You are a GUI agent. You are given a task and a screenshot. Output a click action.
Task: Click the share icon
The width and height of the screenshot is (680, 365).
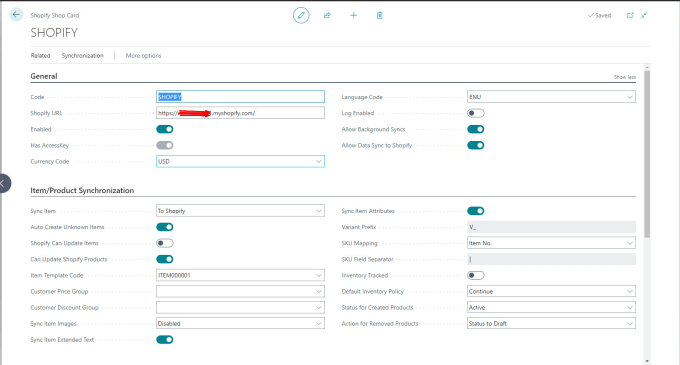coord(327,15)
